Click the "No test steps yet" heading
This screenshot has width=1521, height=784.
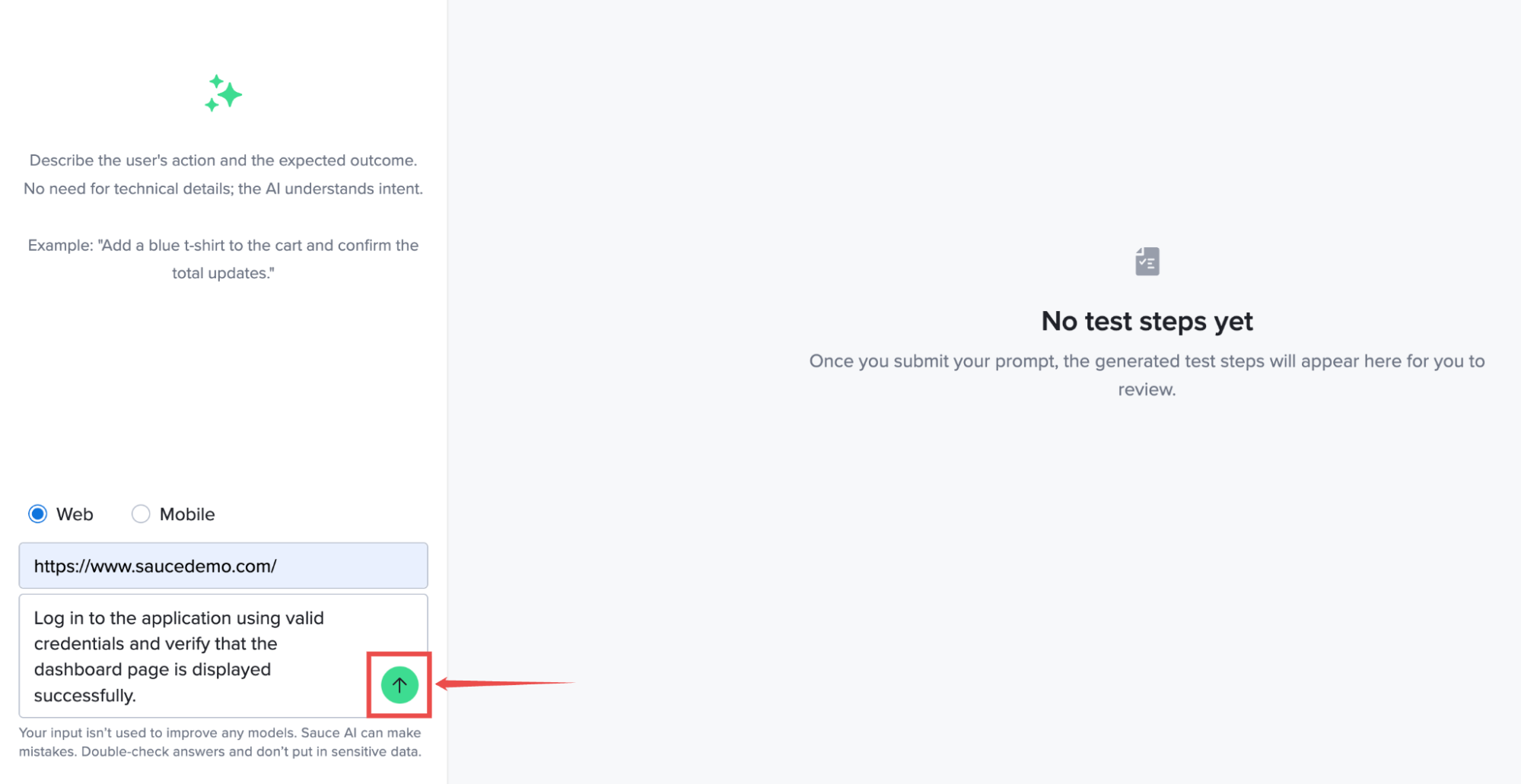click(x=1147, y=322)
